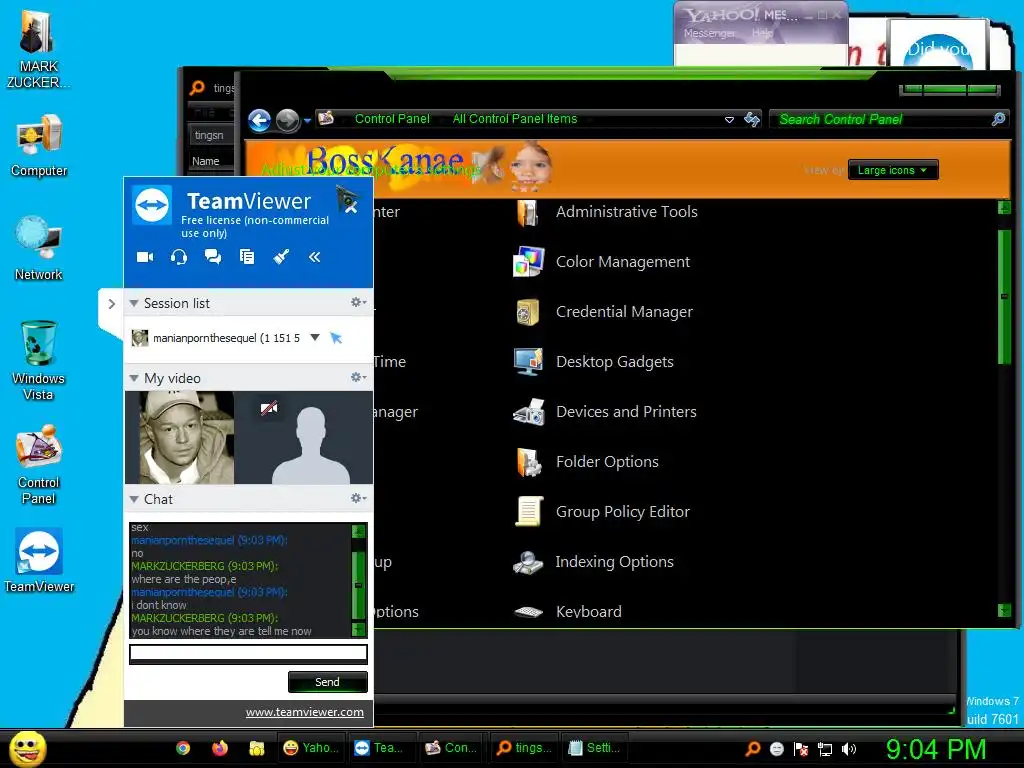Click the Control Panel vertical scrollbar
This screenshot has width=1024, height=768.
[x=1004, y=297]
